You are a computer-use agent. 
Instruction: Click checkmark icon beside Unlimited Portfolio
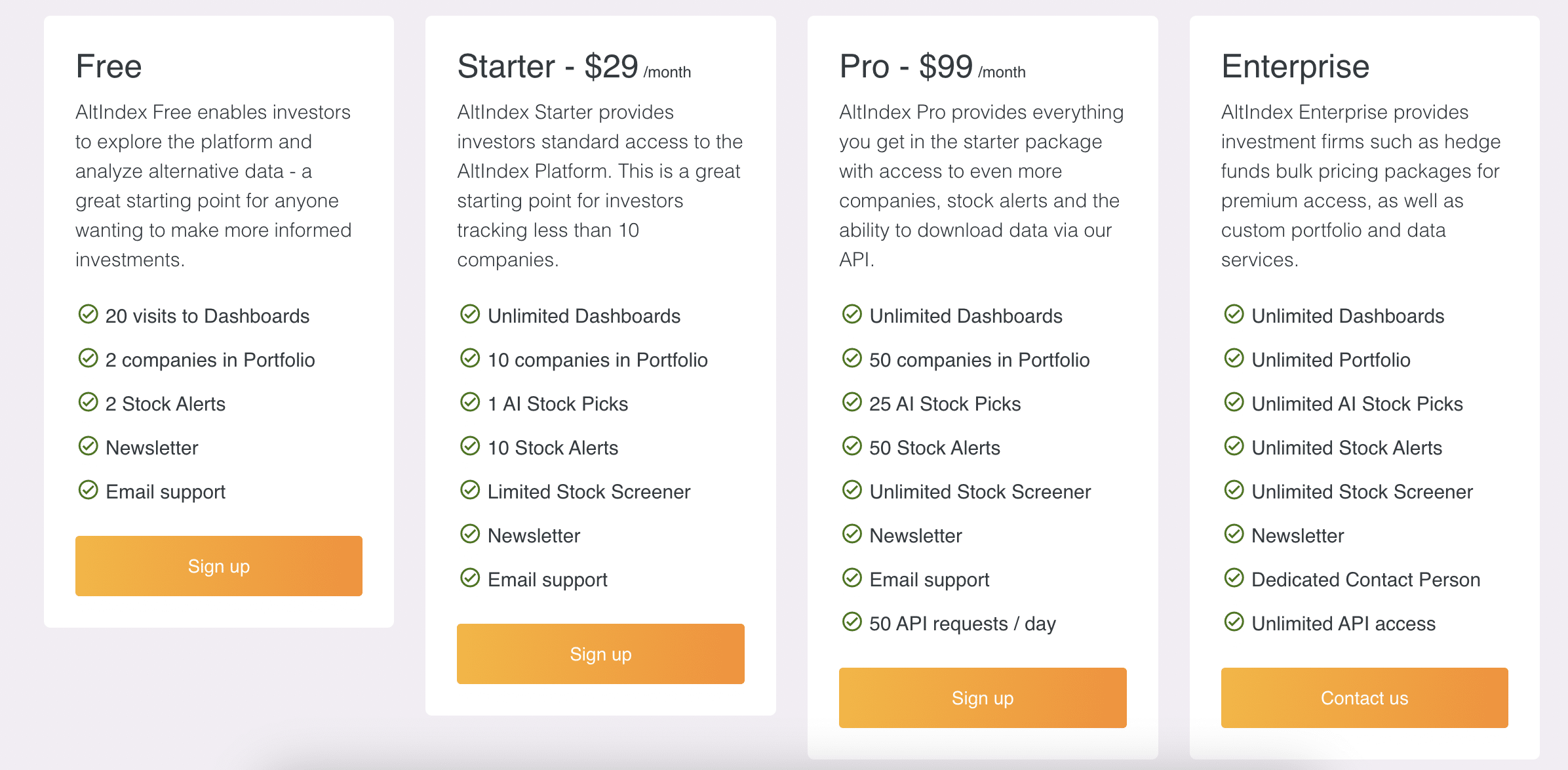pos(1234,358)
